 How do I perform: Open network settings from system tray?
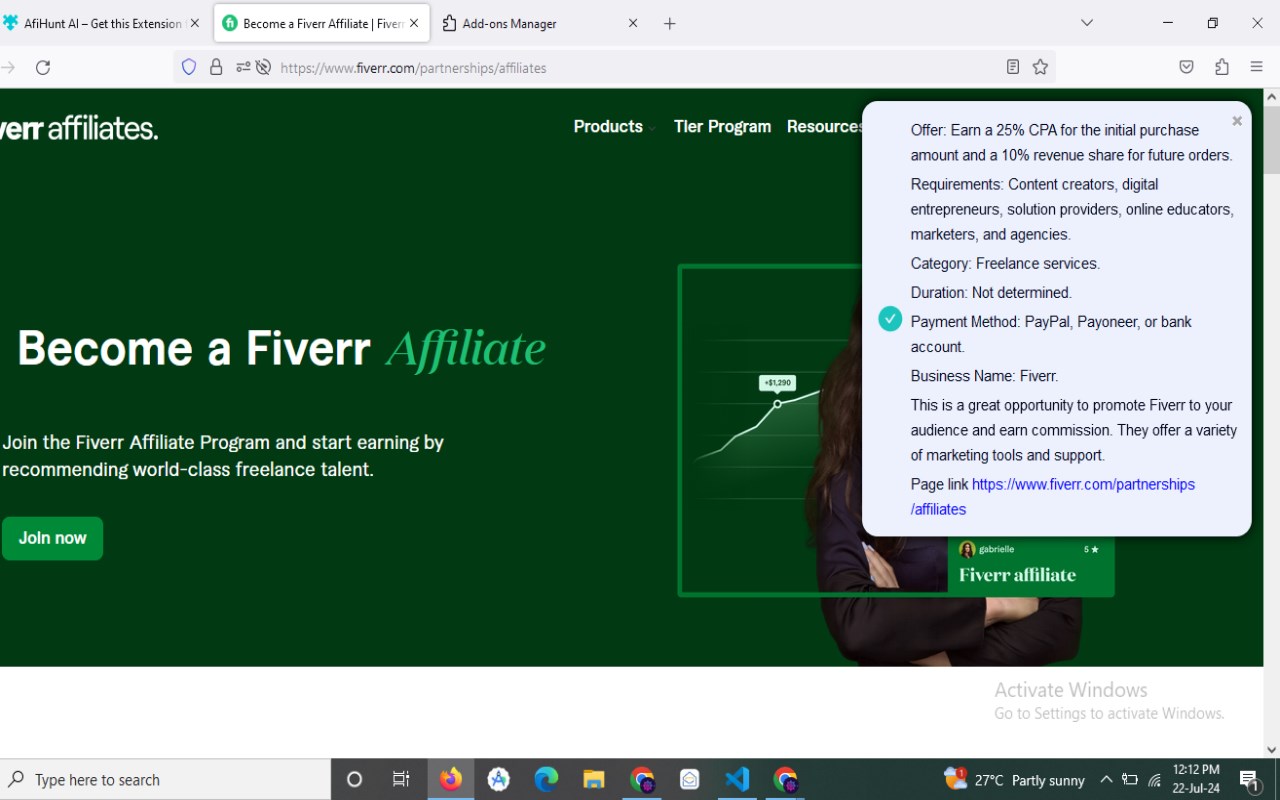[x=1155, y=779]
